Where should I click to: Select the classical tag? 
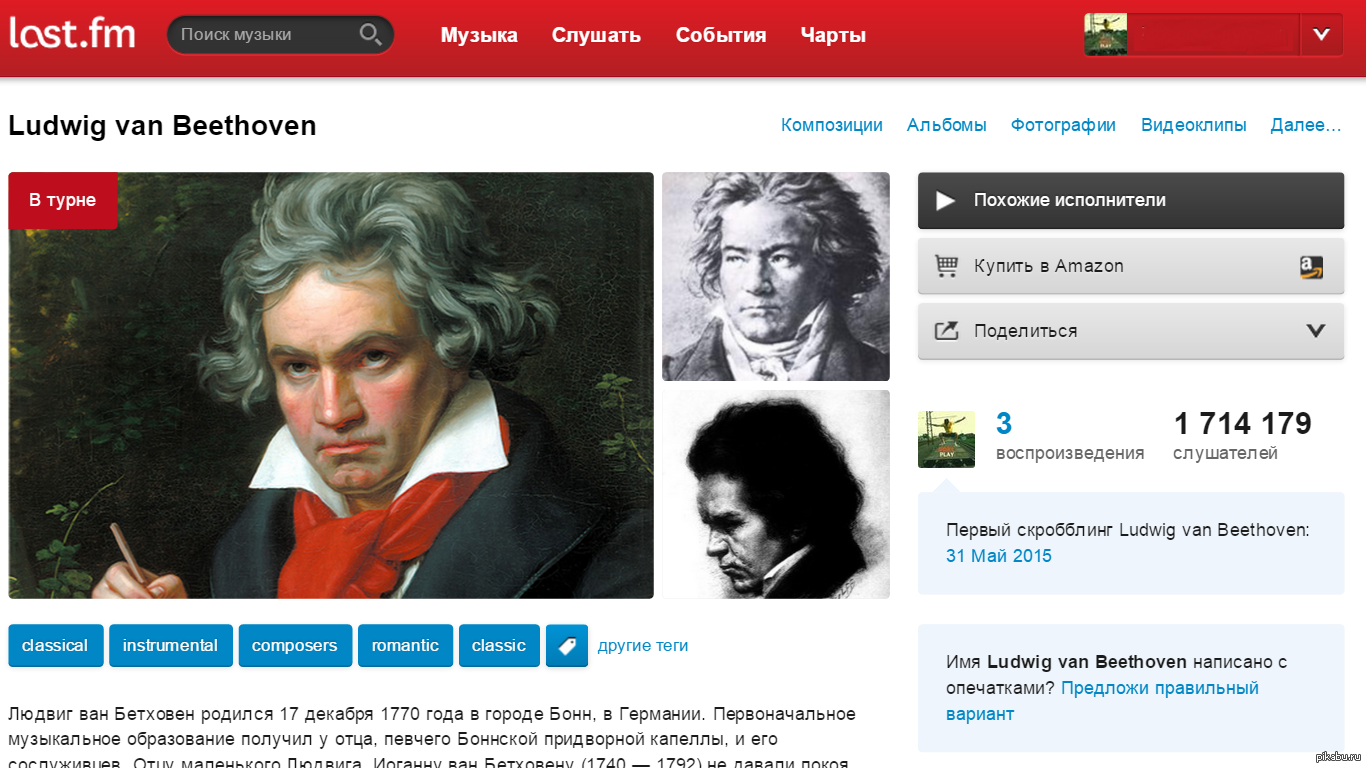(x=55, y=646)
